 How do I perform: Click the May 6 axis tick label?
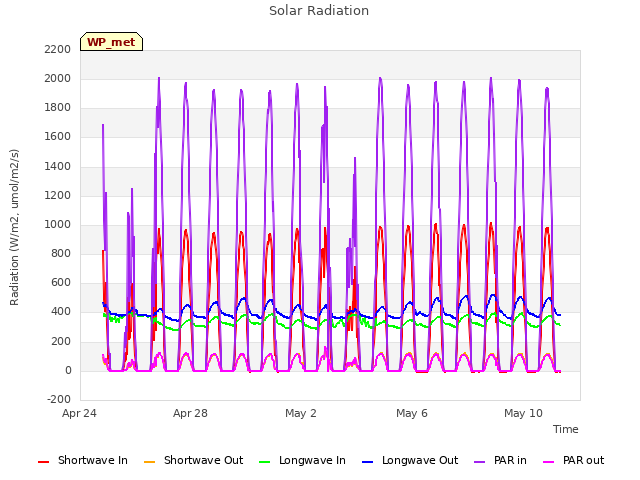[412, 413]
